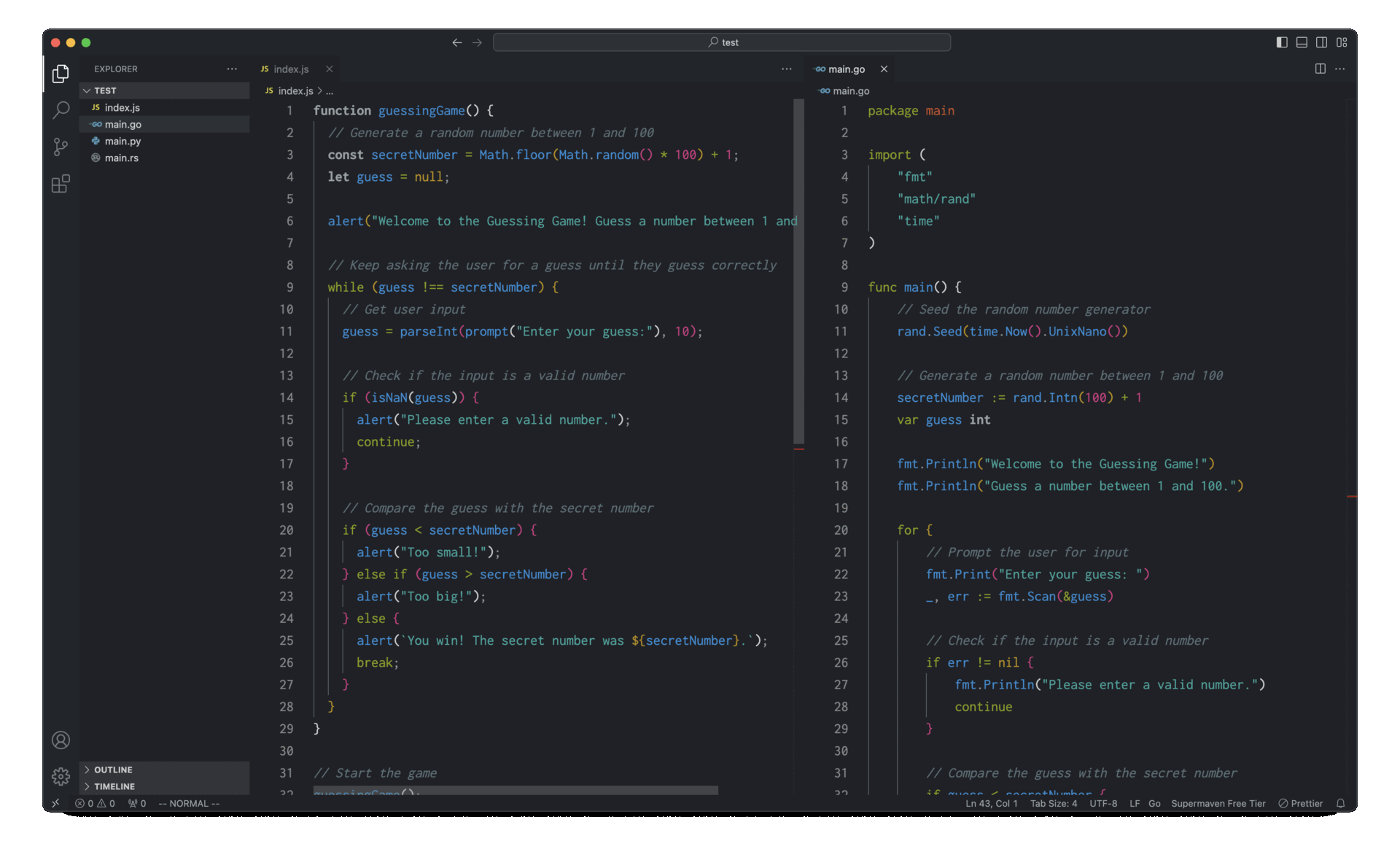Click package main on line 1
Image resolution: width=1400 pixels, height=868 pixels.
point(911,111)
